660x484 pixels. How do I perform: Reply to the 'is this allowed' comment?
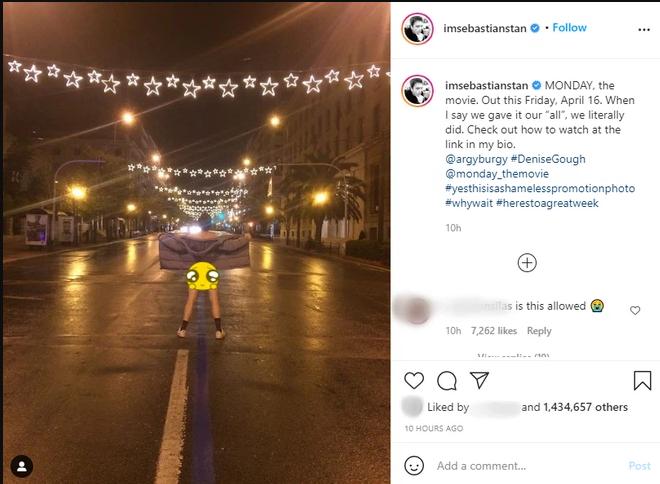coord(539,331)
